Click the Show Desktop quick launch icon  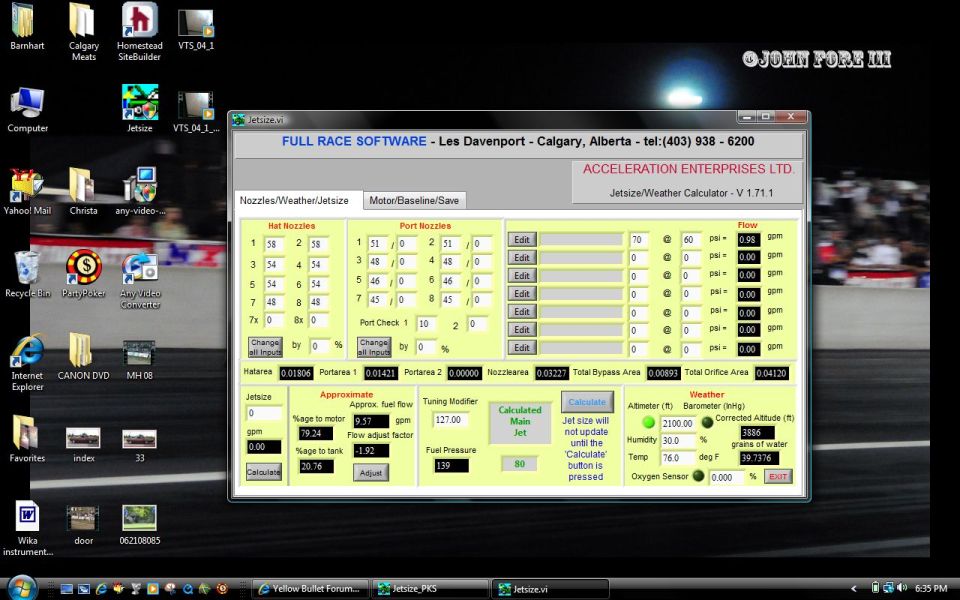(x=67, y=589)
